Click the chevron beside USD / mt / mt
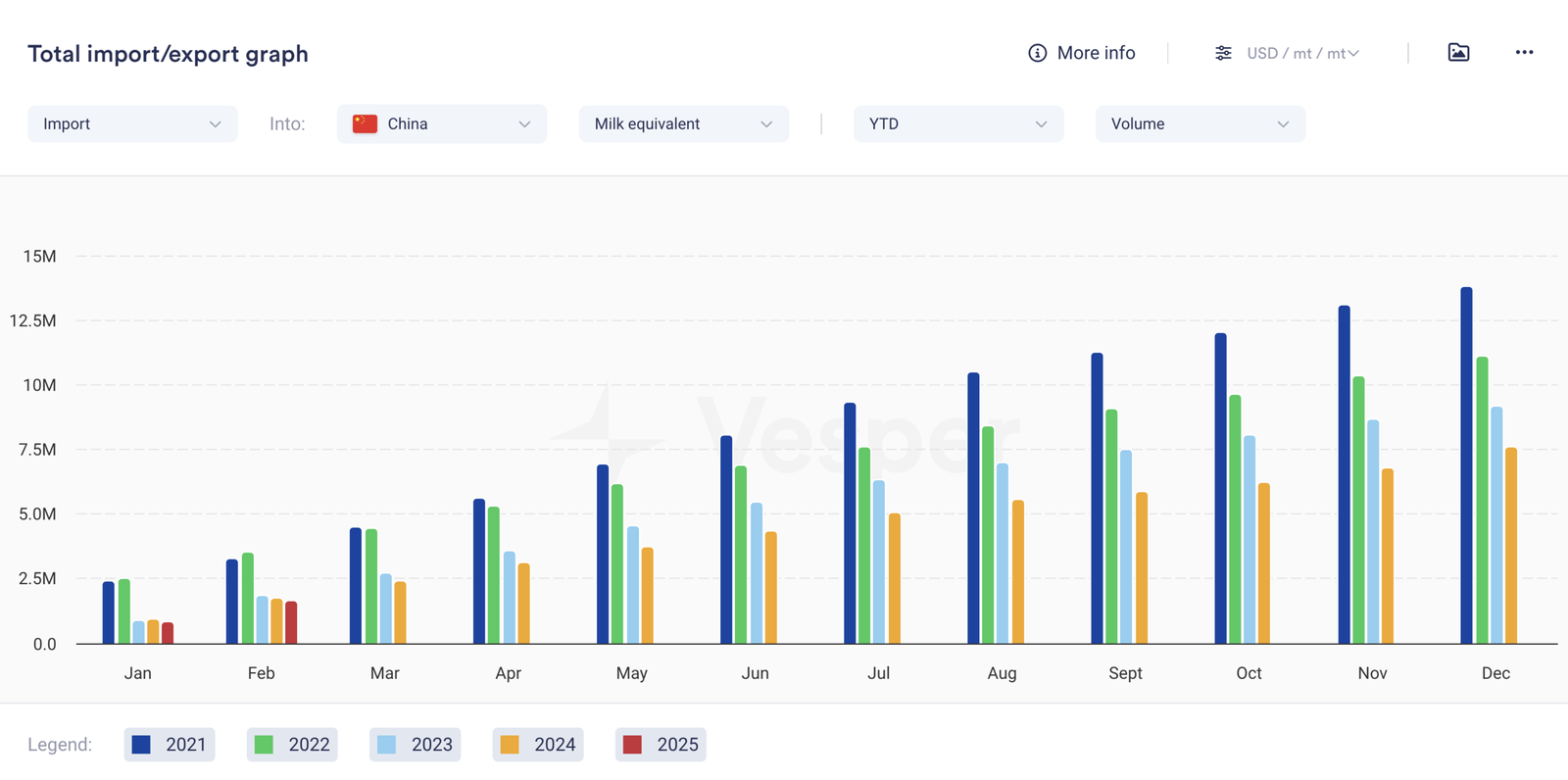 (1353, 53)
